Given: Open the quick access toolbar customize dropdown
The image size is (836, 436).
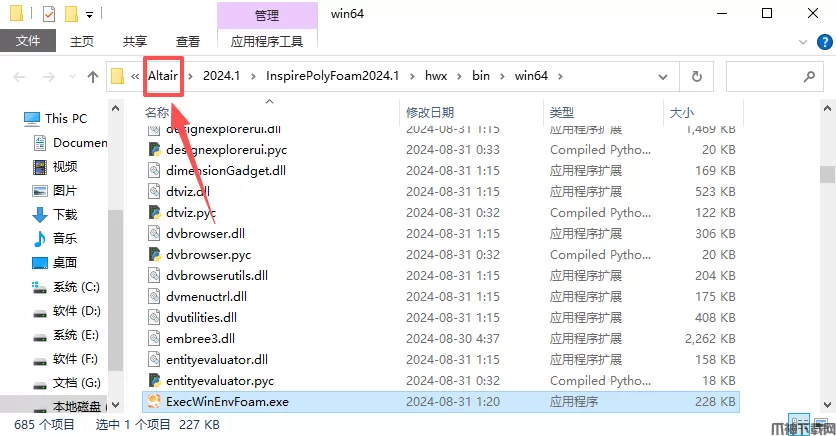Looking at the screenshot, I should pos(90,14).
